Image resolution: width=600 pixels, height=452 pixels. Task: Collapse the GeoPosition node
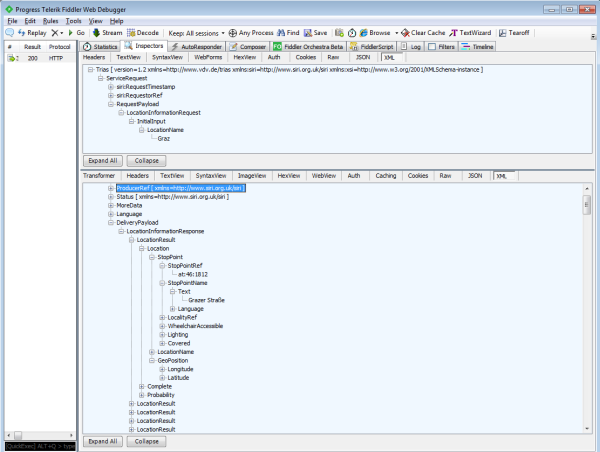point(152,361)
